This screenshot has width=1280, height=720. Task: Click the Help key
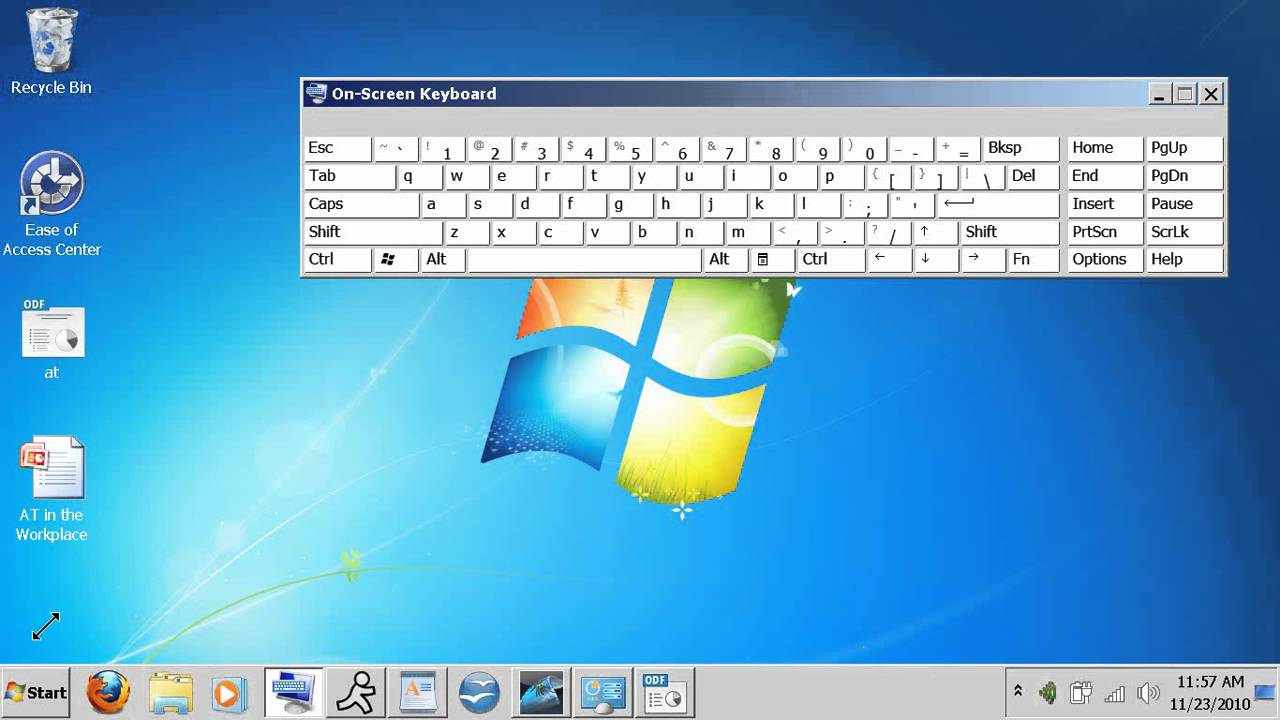[x=1185, y=260]
